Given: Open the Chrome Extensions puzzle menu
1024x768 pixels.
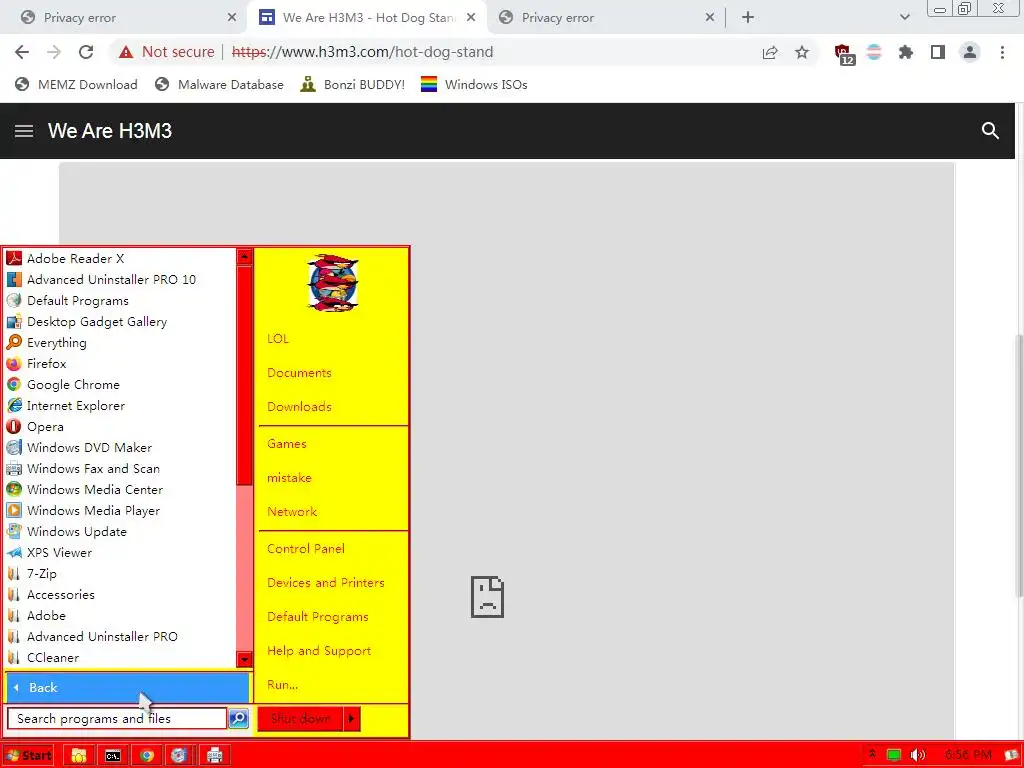Looking at the screenshot, I should [906, 52].
